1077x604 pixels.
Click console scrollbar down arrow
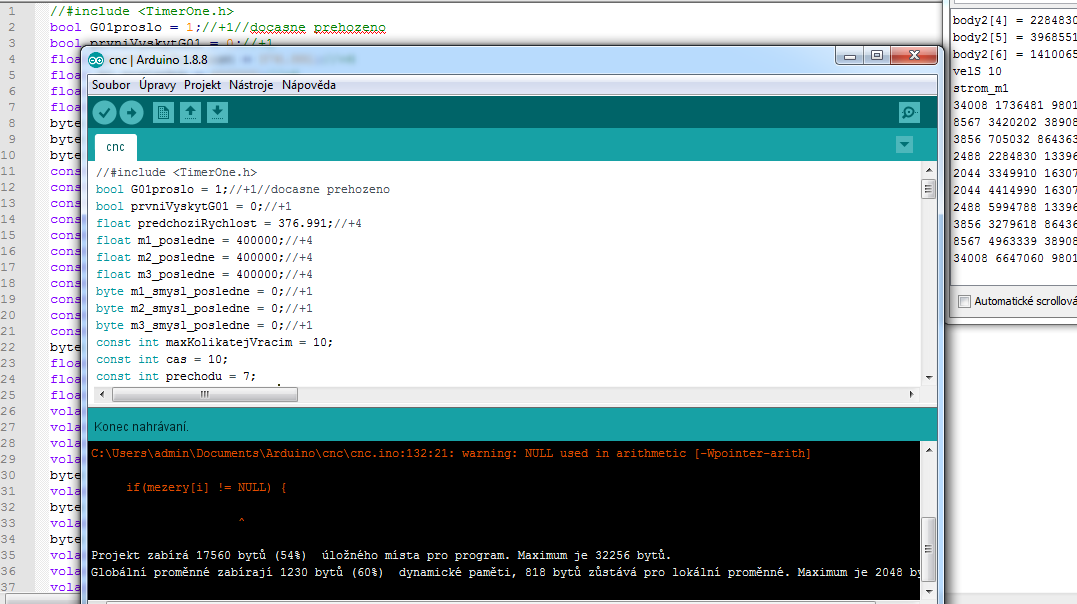tap(929, 591)
